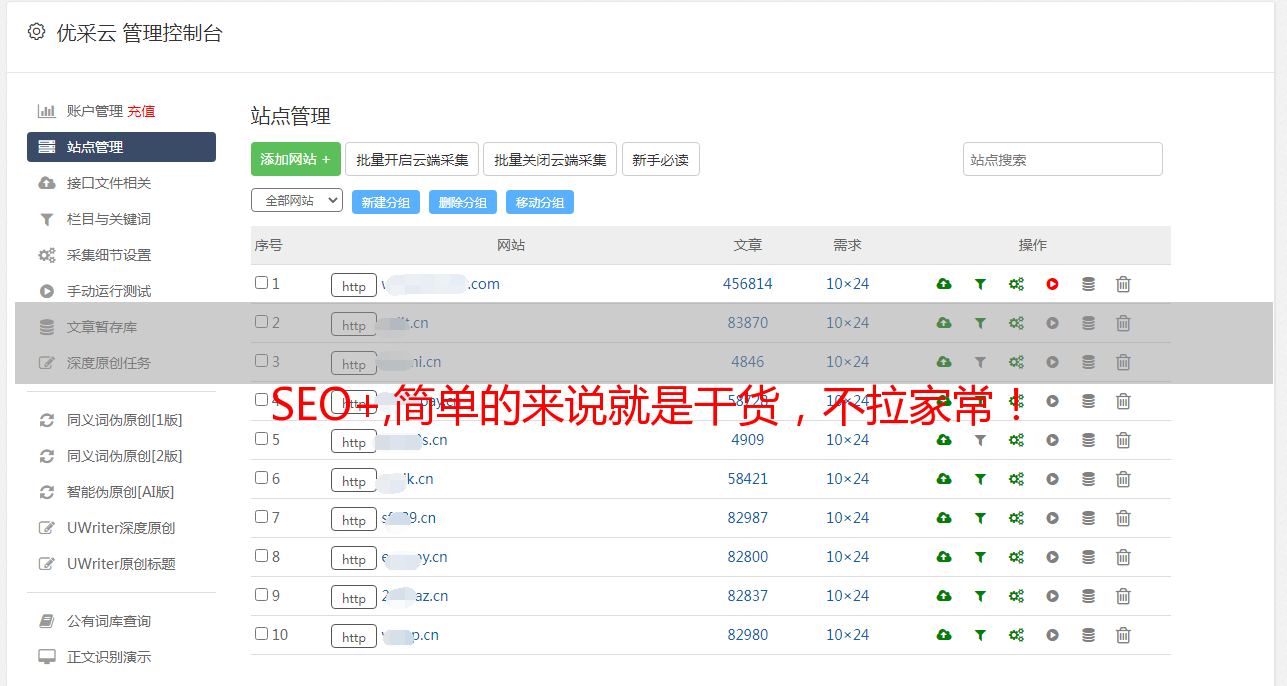
Task: Open UWriter深度原创 in the sidebar
Action: click(121, 528)
